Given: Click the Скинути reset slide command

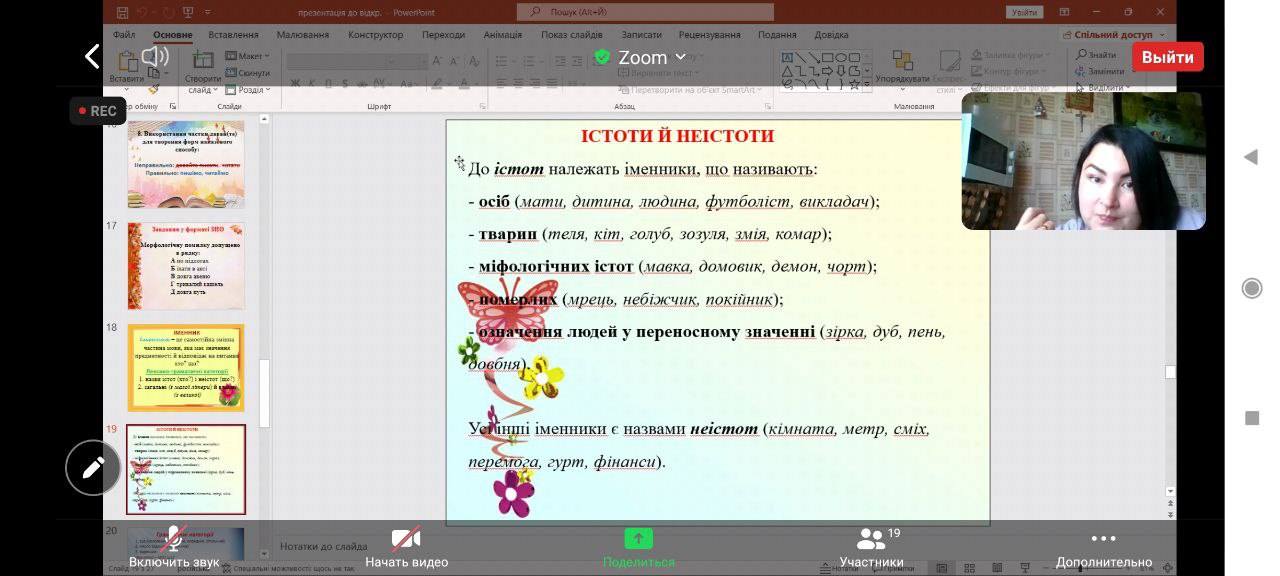Looking at the screenshot, I should pyautogui.click(x=248, y=73).
